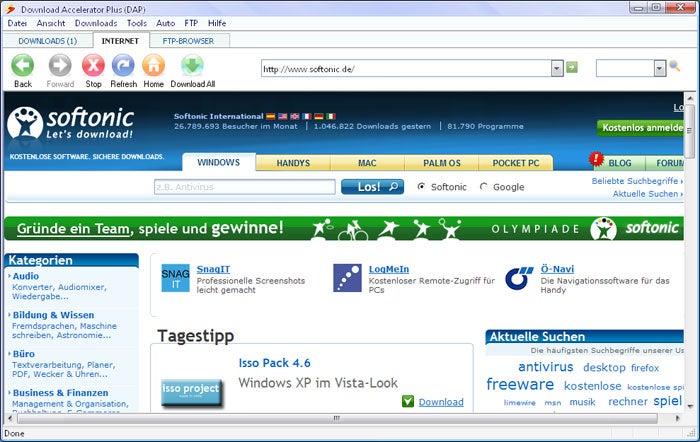Screen dimensions: 700x442
Task: Switch to the FTP-BROWSER tab
Action: click(x=188, y=41)
